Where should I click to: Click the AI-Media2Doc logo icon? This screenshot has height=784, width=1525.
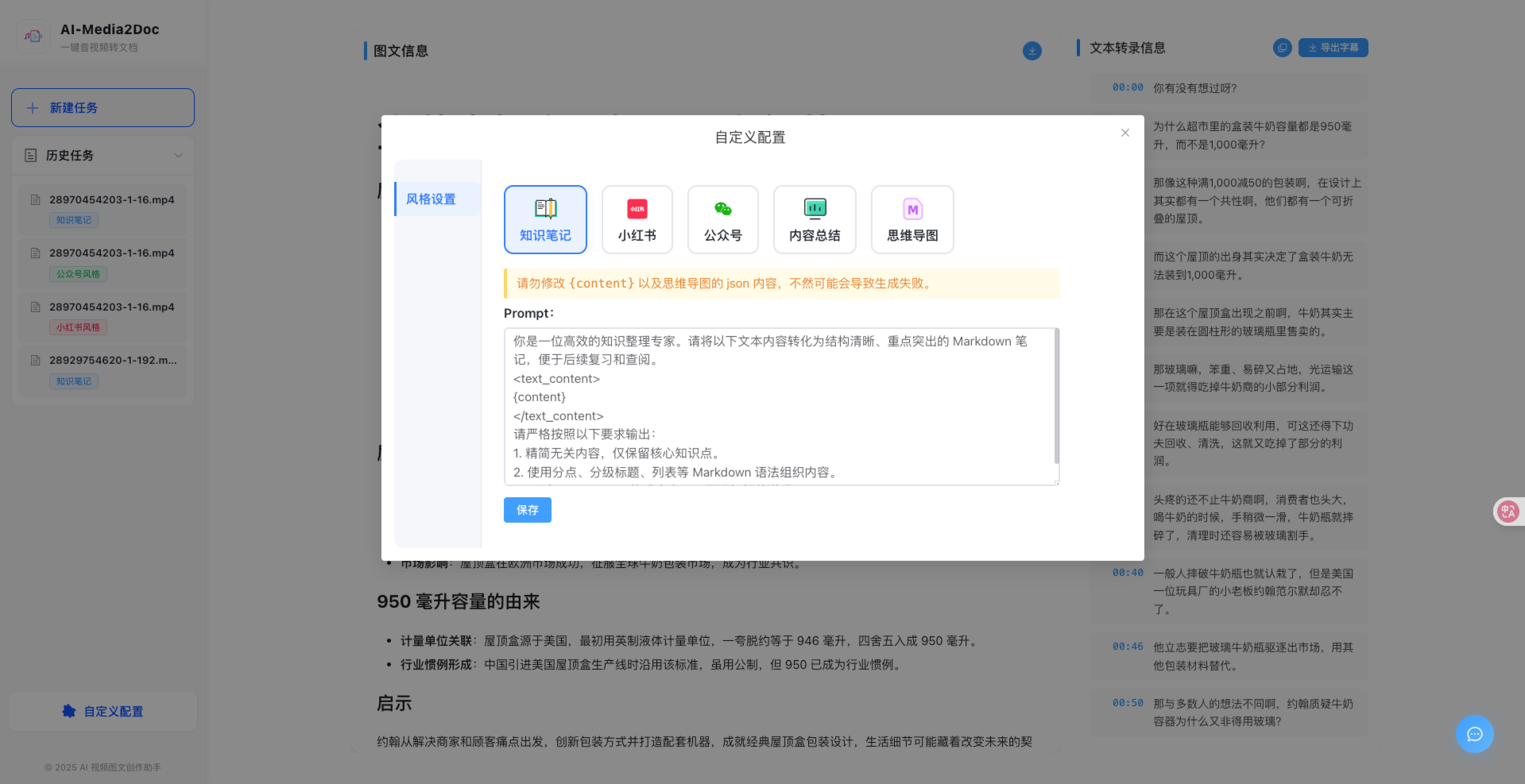pos(33,36)
